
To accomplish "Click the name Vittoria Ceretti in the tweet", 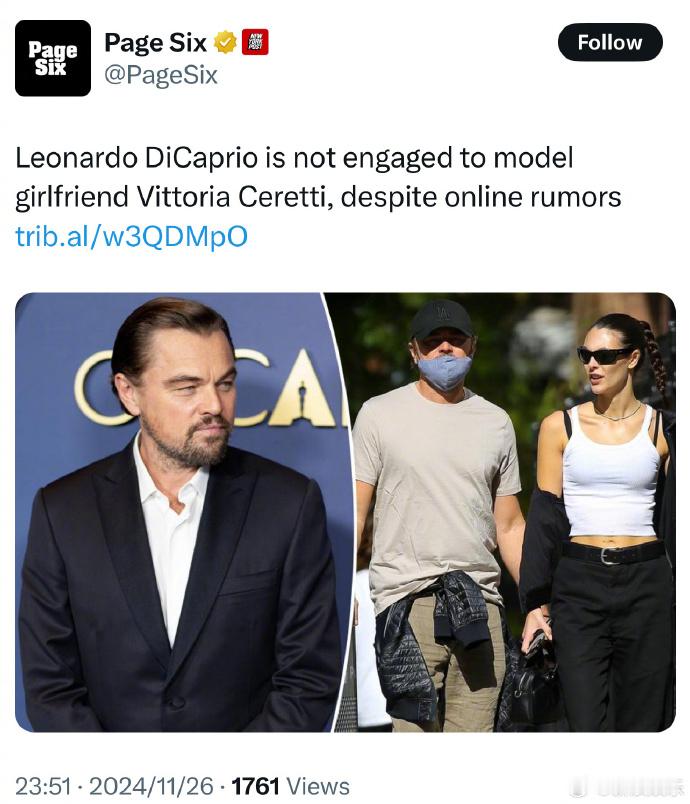I will [232, 197].
